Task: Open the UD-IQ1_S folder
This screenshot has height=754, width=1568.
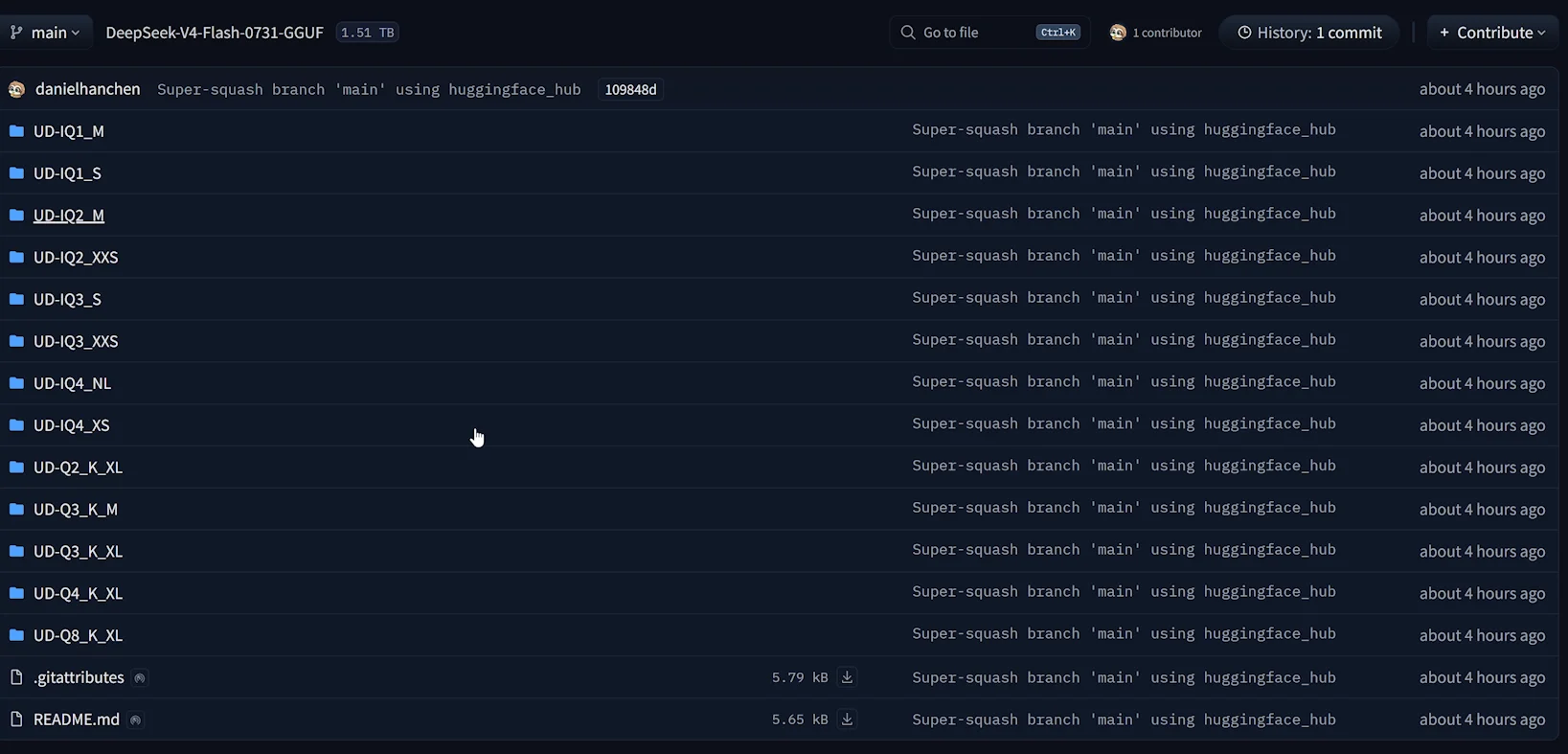Action: click(67, 173)
